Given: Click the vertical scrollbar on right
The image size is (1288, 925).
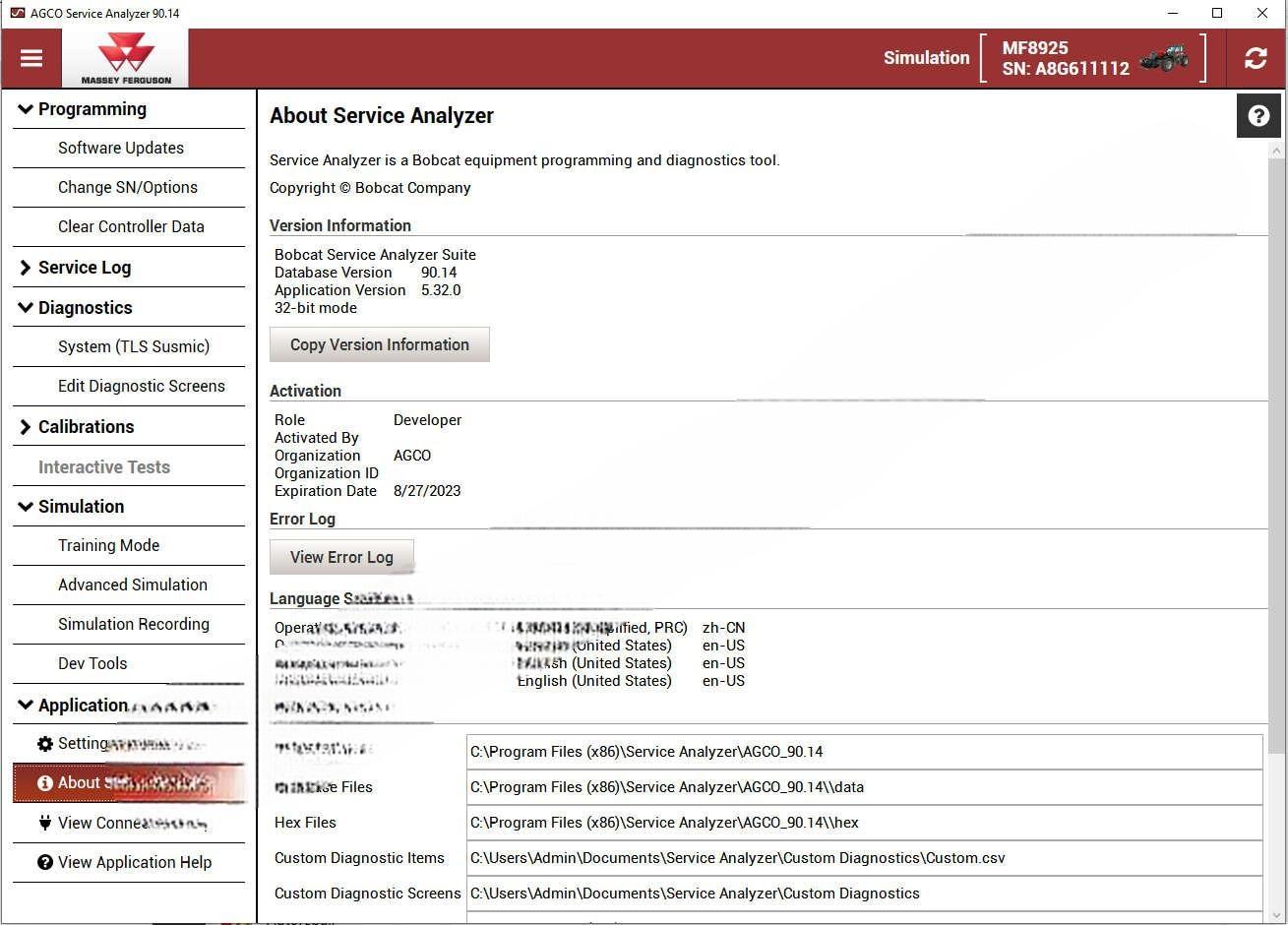Looking at the screenshot, I should [1276, 443].
